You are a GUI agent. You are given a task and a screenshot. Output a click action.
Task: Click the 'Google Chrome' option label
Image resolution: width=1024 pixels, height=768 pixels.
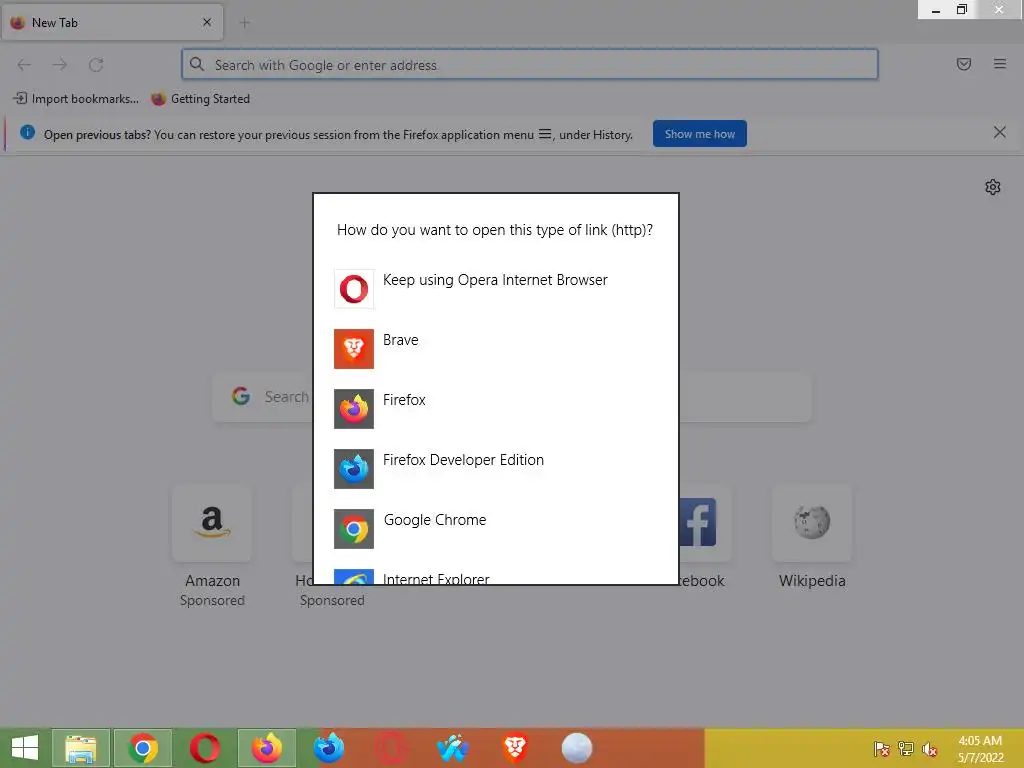click(x=435, y=520)
